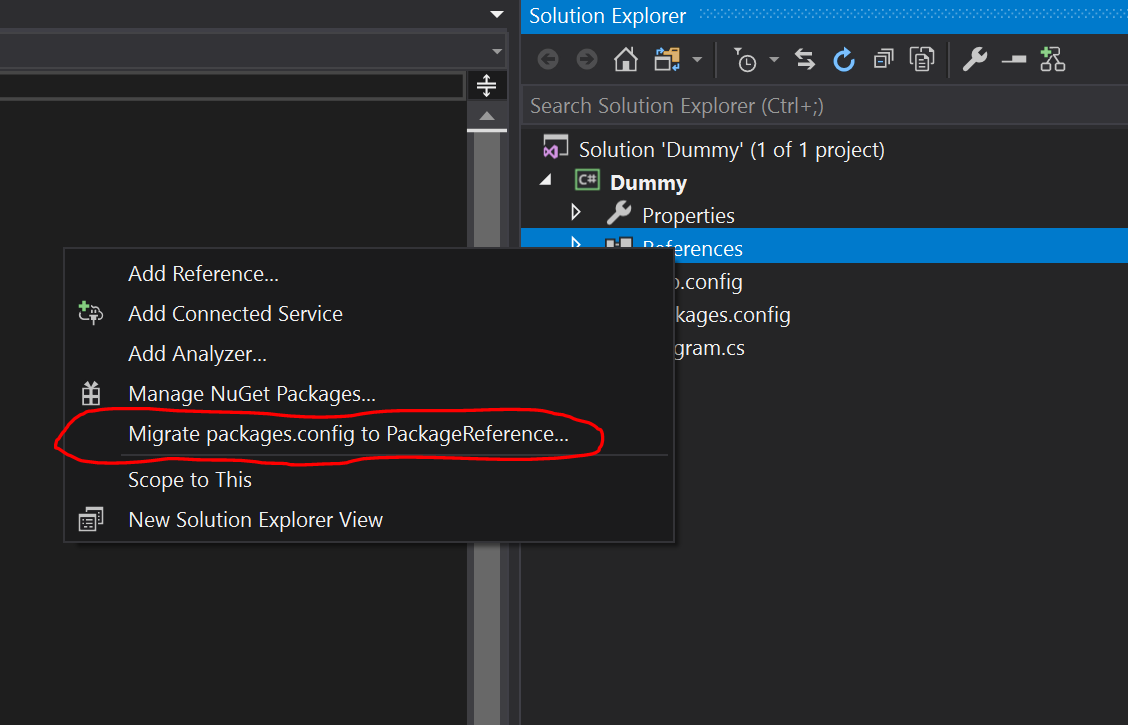This screenshot has width=1128, height=725.
Task: Click the vertical scrollbar up arrow
Action: [x=487, y=117]
